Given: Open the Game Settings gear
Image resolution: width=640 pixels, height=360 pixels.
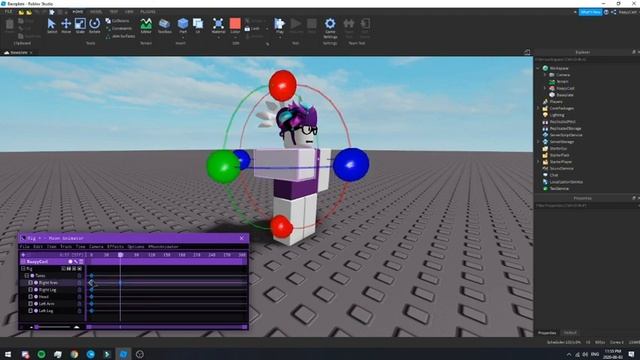Looking at the screenshot, I should tap(330, 24).
